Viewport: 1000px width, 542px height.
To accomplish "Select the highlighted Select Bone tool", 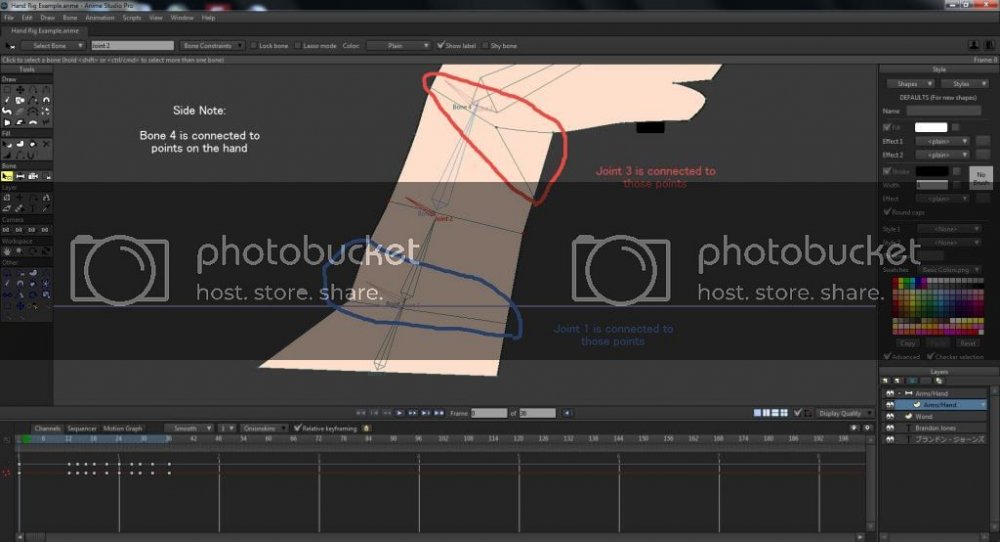I will [7, 176].
